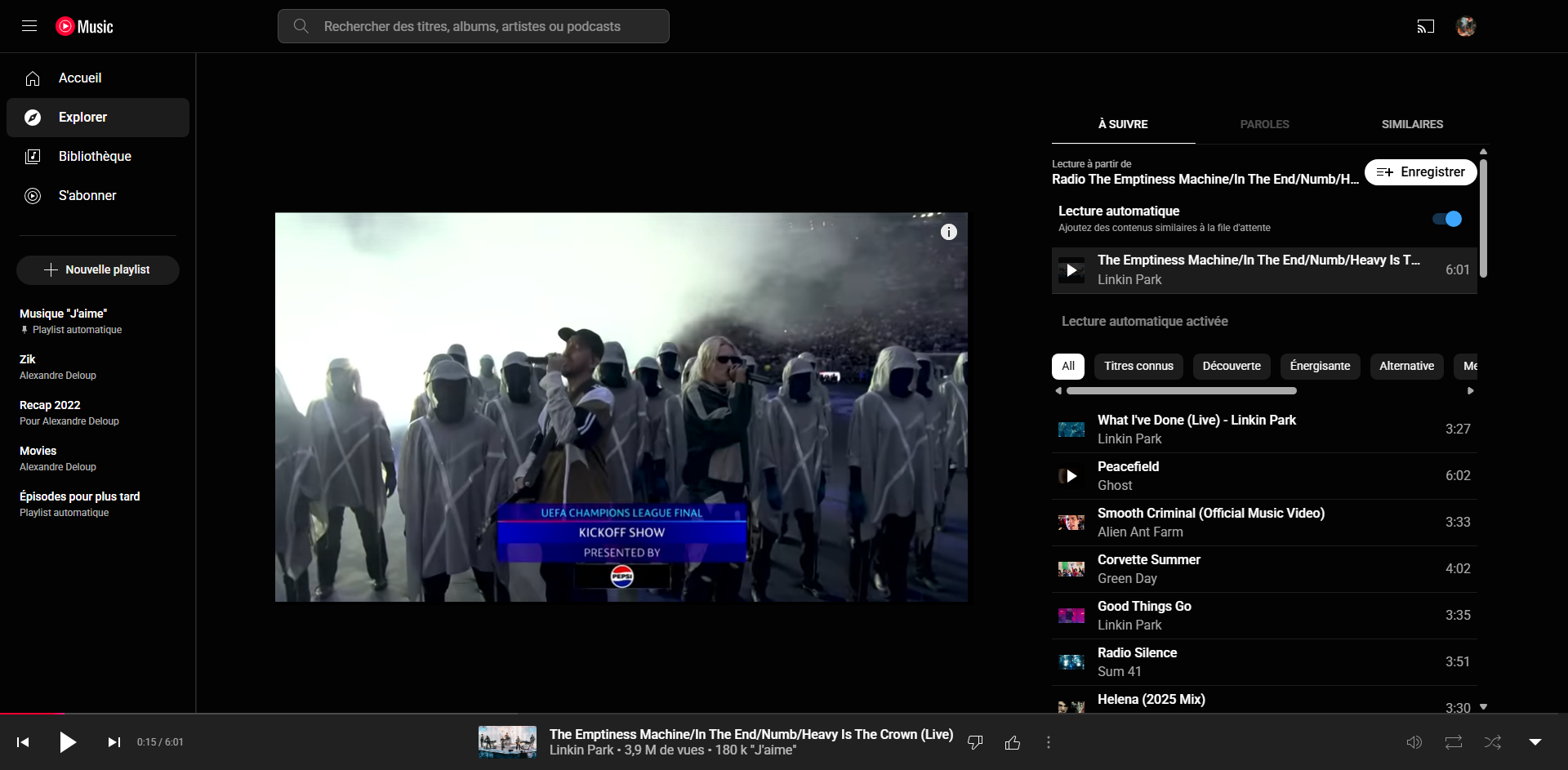Open the account avatar menu
Screen dimensions: 1568x770
1466,26
